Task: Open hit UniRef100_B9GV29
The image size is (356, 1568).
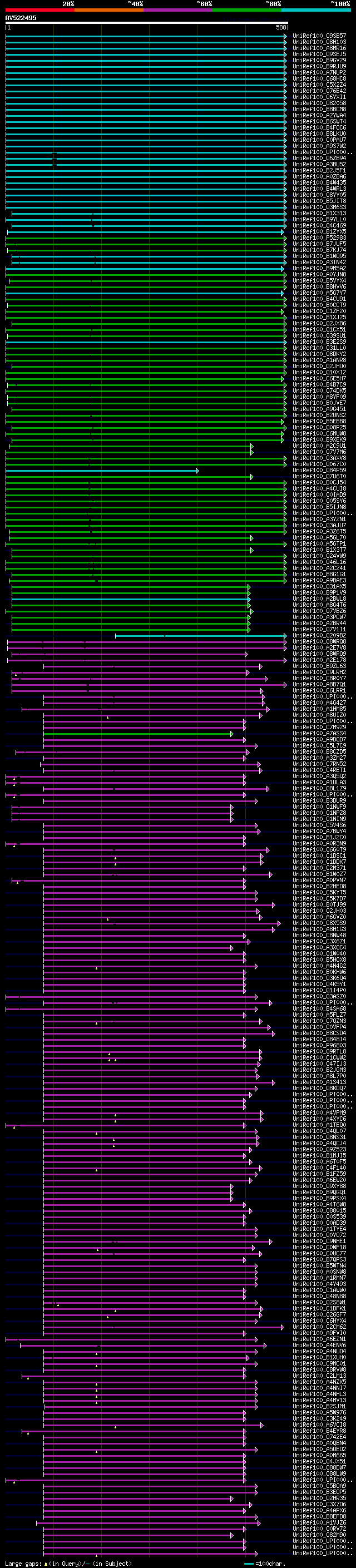Action: point(319,60)
